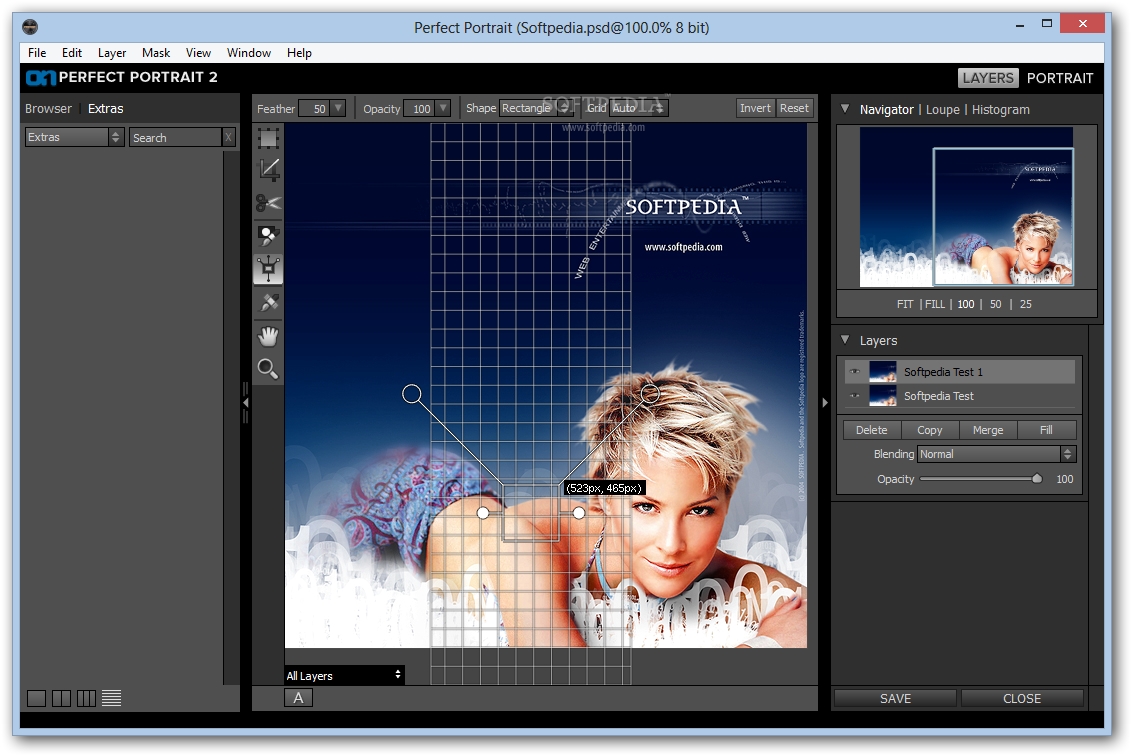The image size is (1132, 756).
Task: Switch to the Browser tab
Action: tap(48, 108)
